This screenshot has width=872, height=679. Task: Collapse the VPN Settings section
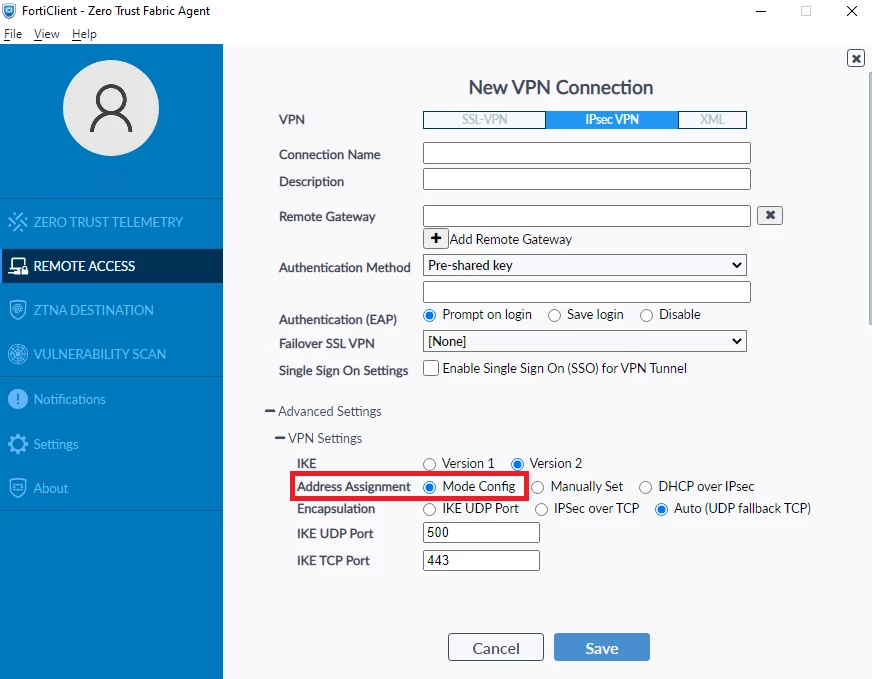point(280,438)
